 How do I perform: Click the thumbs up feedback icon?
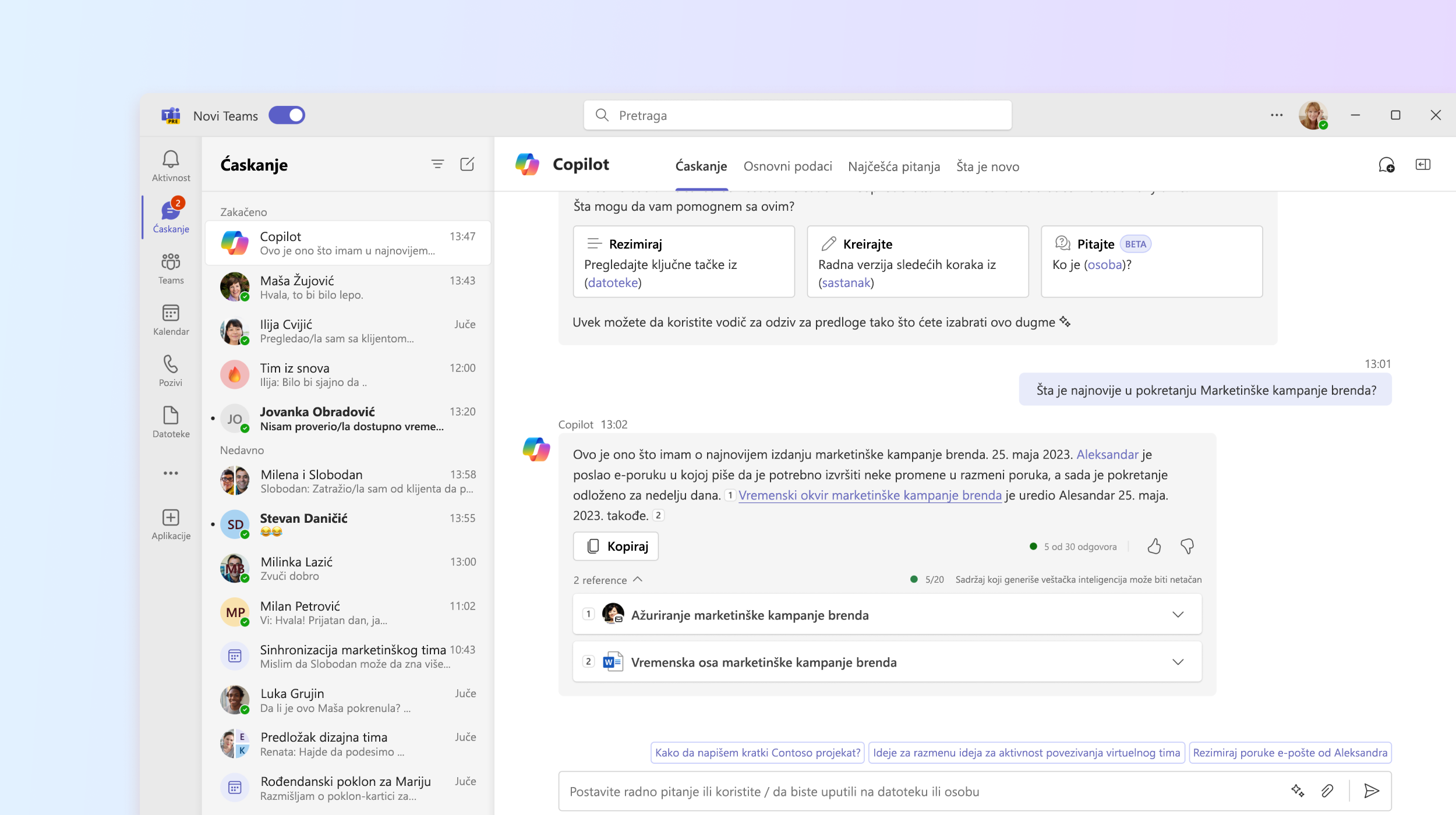1153,546
